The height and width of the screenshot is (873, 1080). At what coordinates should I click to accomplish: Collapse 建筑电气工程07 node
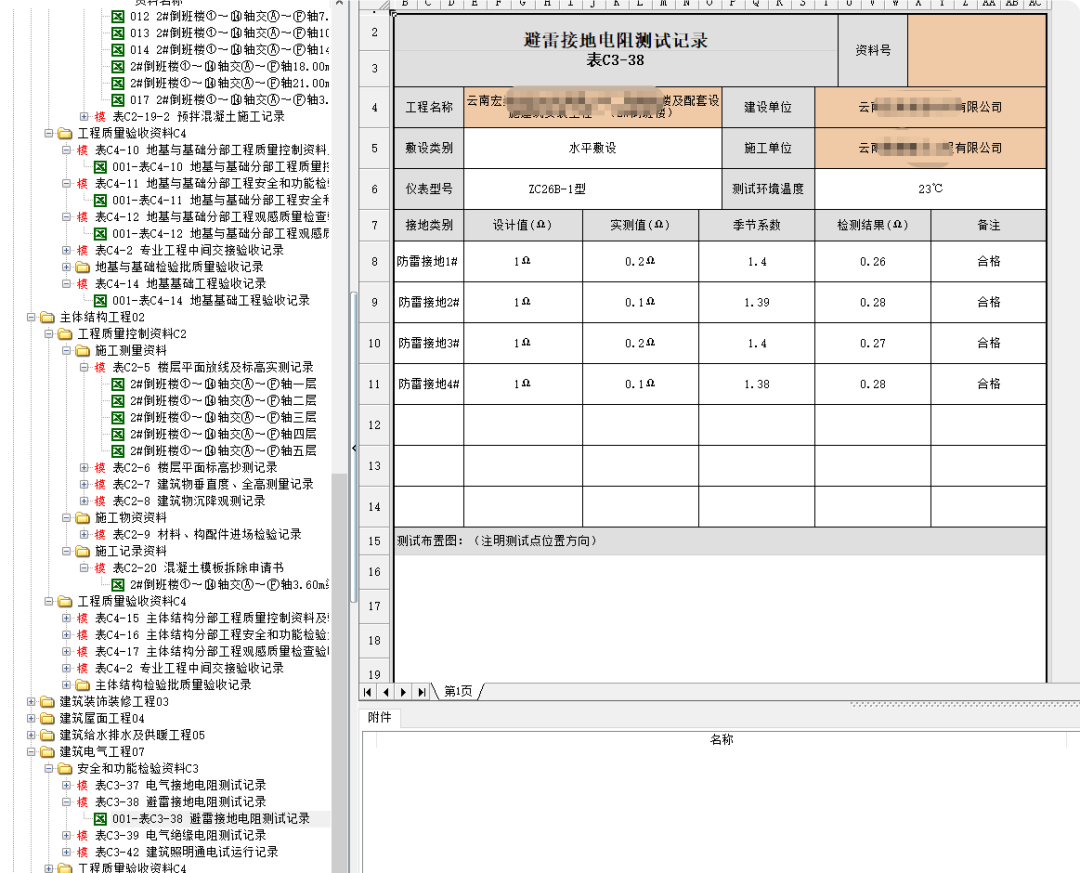click(31, 752)
